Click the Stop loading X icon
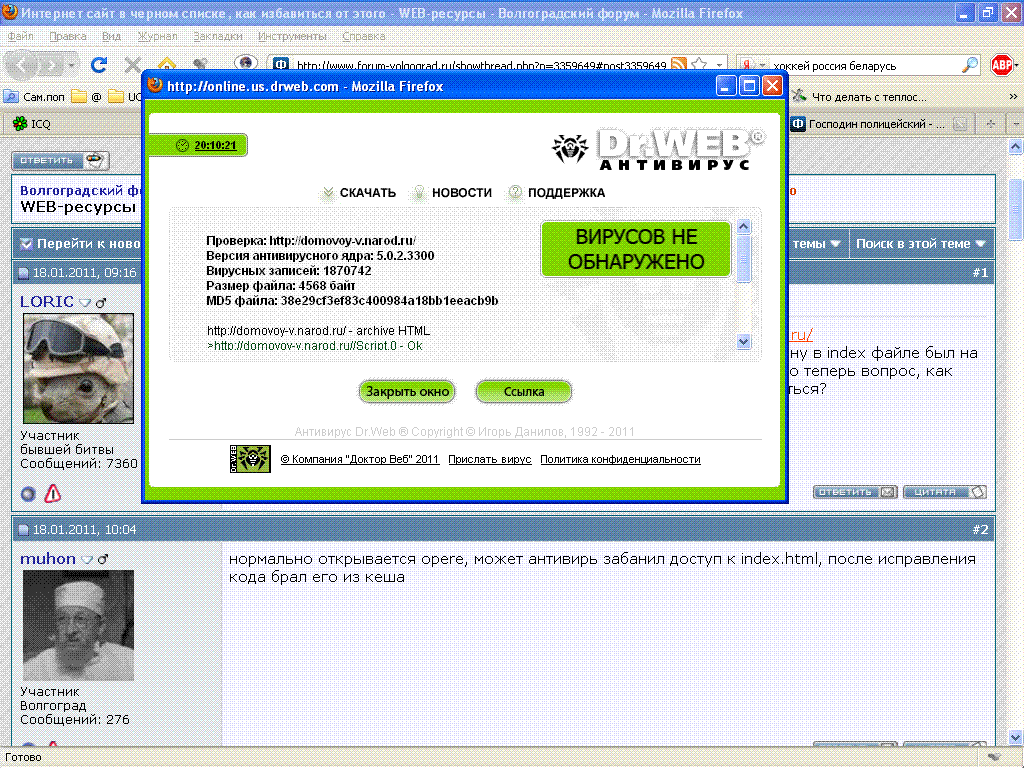The width and height of the screenshot is (1024, 768). coord(133,65)
